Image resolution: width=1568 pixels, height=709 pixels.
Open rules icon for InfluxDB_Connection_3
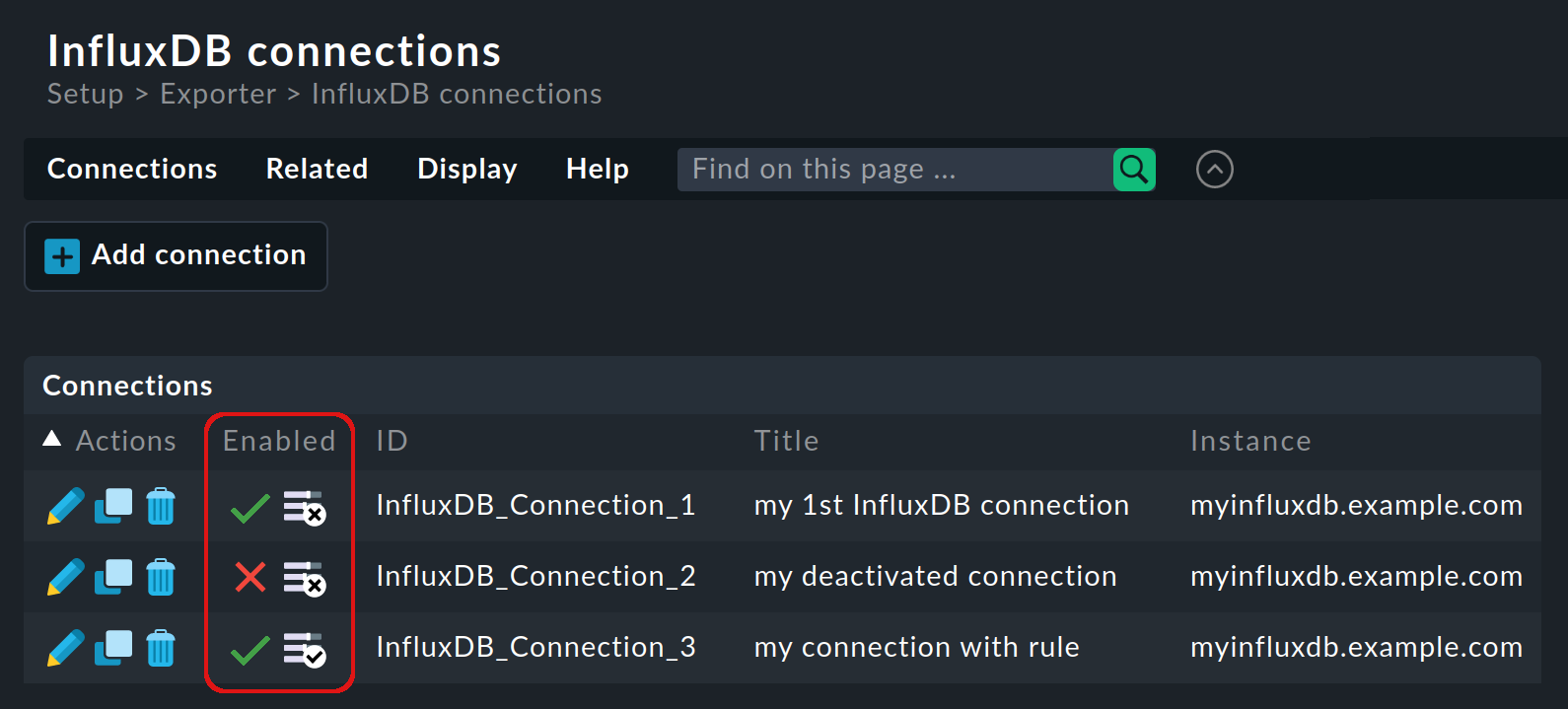click(x=305, y=650)
